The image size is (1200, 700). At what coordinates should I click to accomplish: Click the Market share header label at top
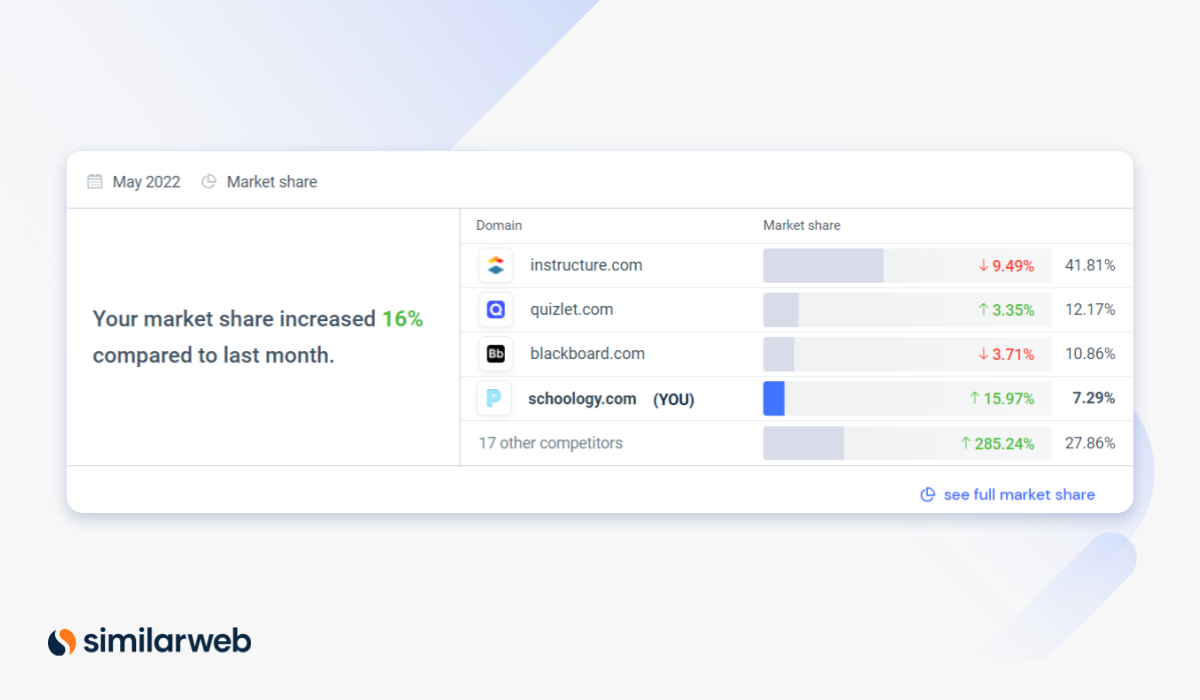click(x=272, y=181)
